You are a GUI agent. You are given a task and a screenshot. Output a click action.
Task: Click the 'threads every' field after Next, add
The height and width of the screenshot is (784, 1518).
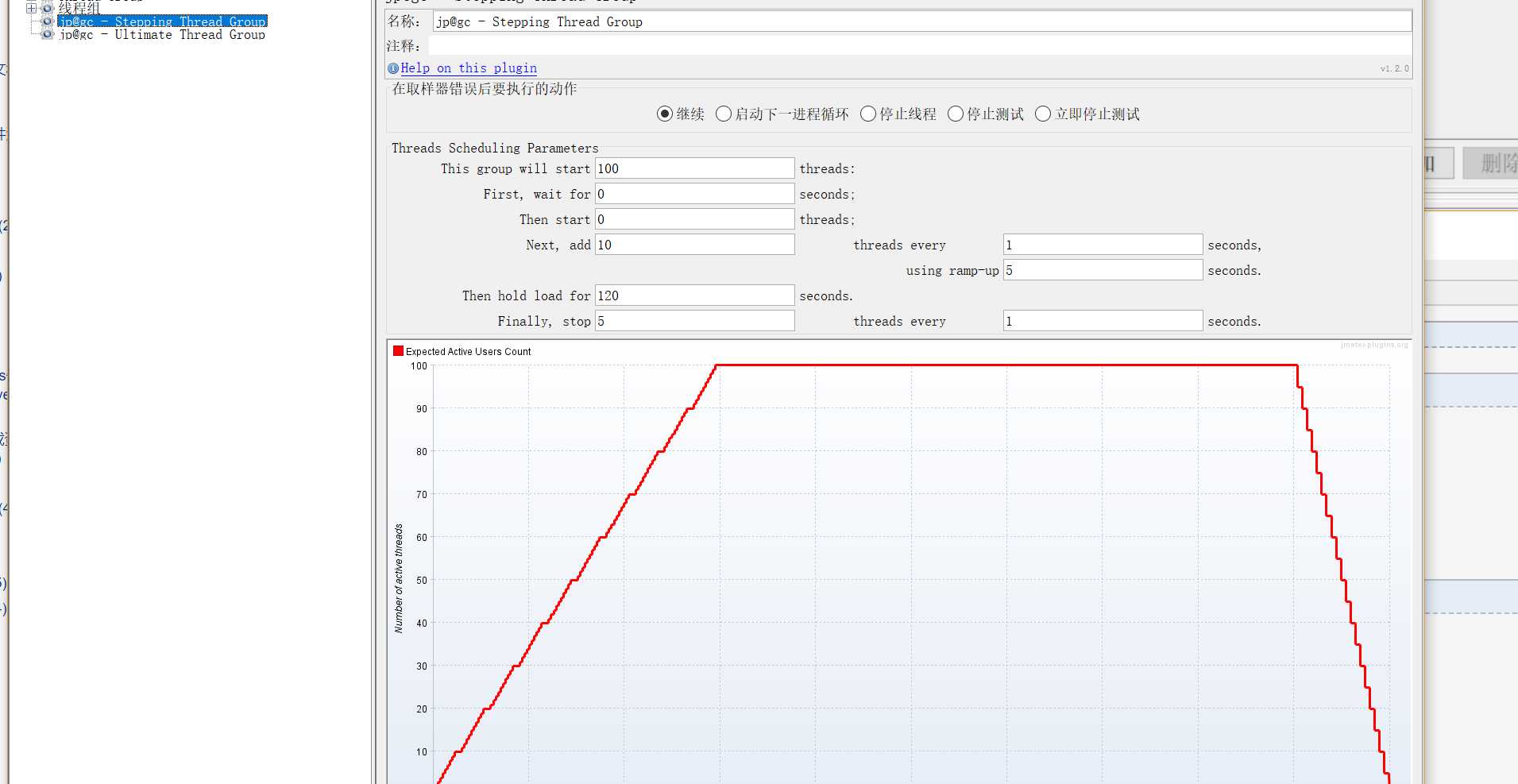(1103, 245)
